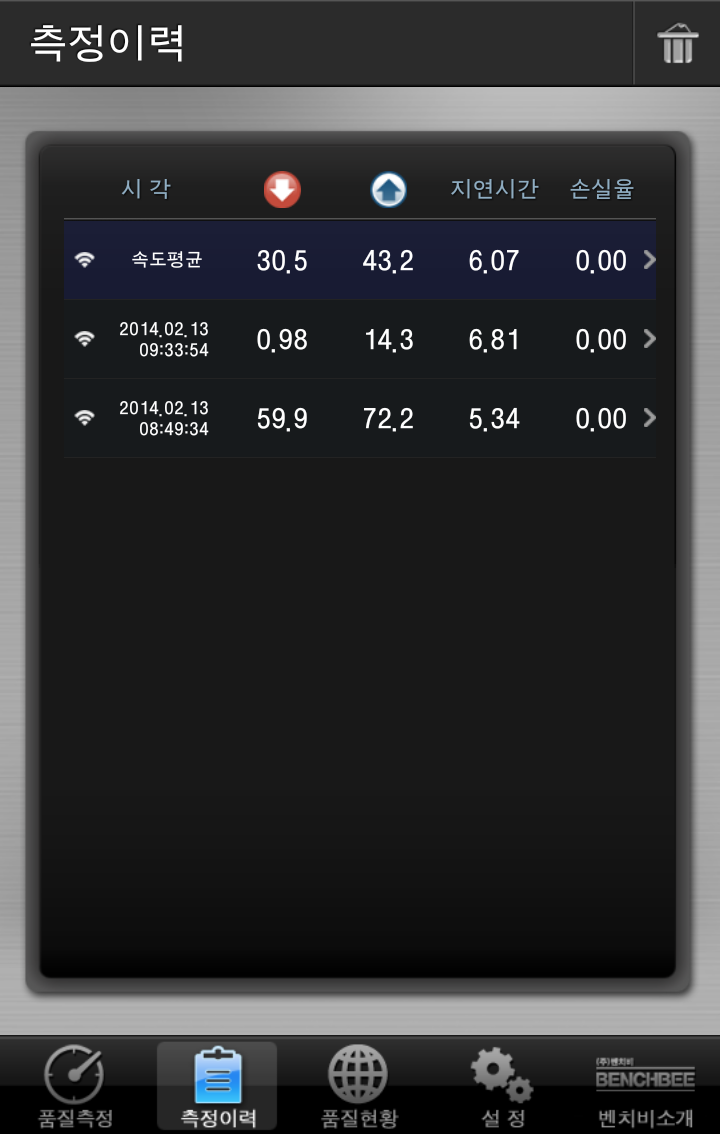
Task: Click the 지연시간 column header
Action: 494,189
